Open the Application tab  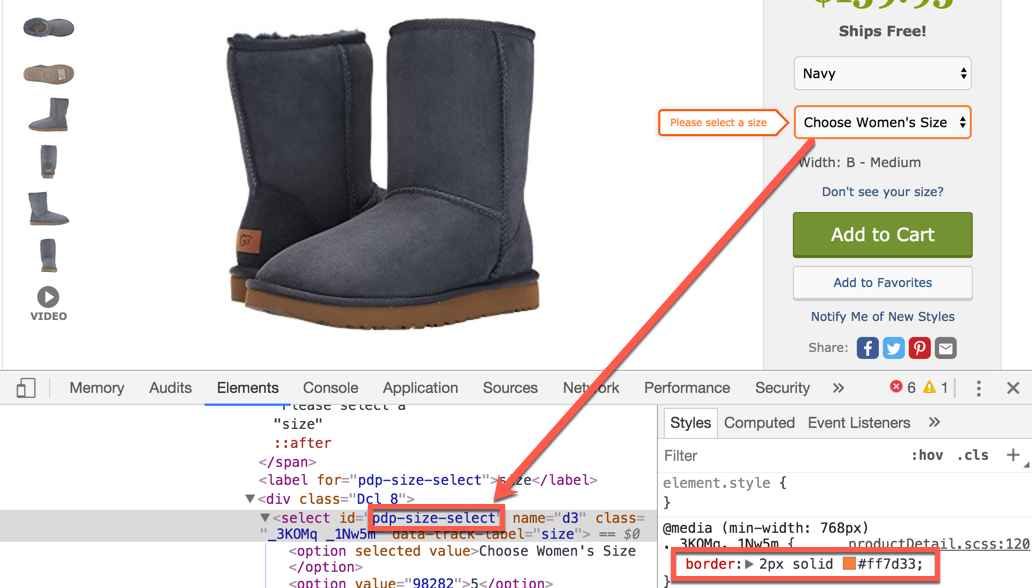pyautogui.click(x=421, y=388)
